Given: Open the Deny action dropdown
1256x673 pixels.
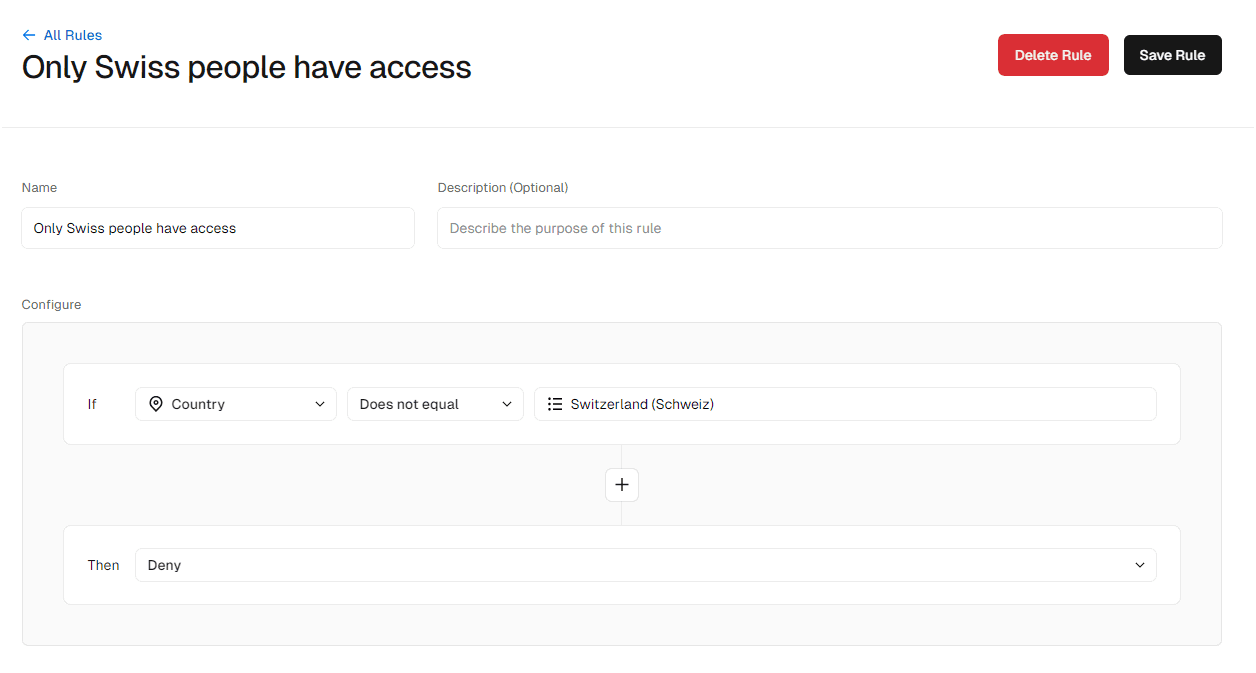Looking at the screenshot, I should [x=646, y=565].
